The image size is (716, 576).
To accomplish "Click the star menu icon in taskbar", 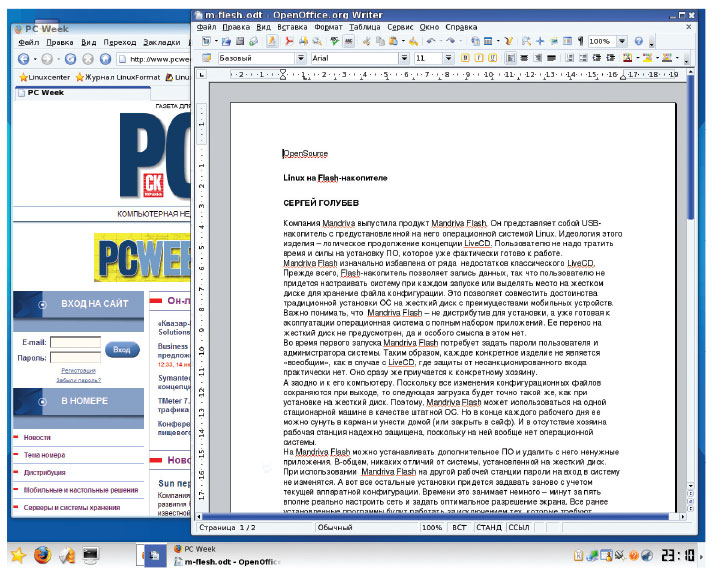I will [17, 555].
